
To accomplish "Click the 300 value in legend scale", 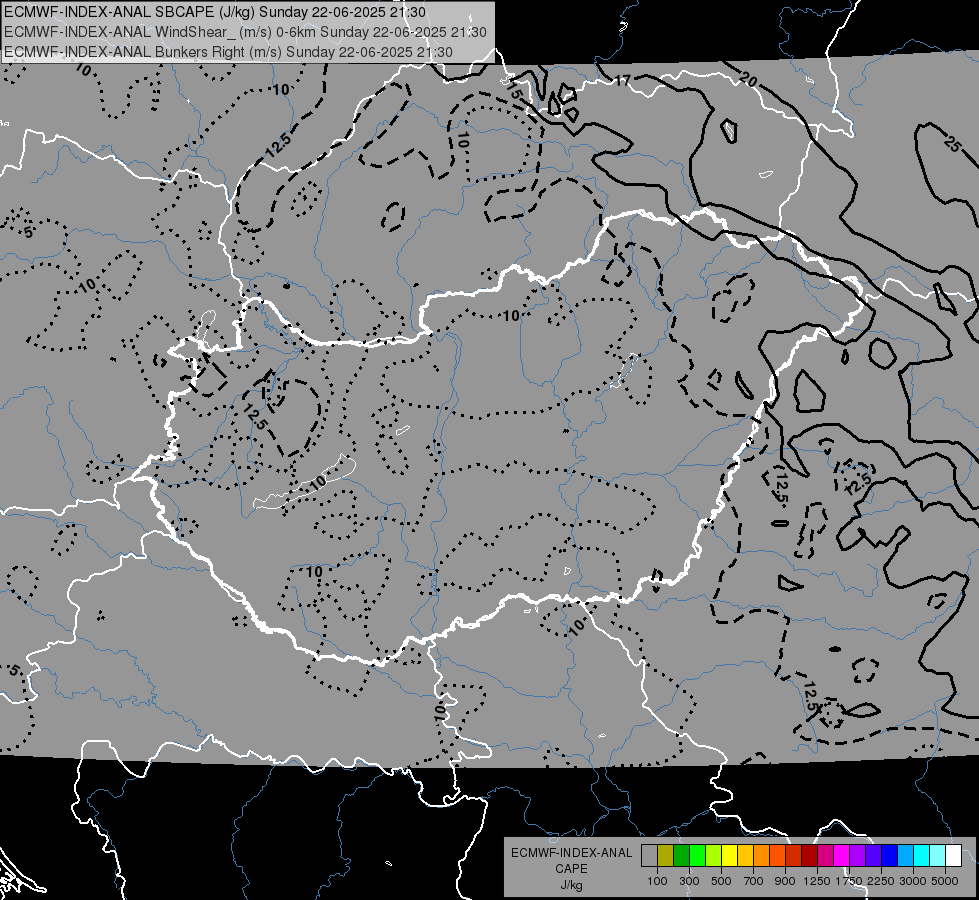I will (689, 881).
